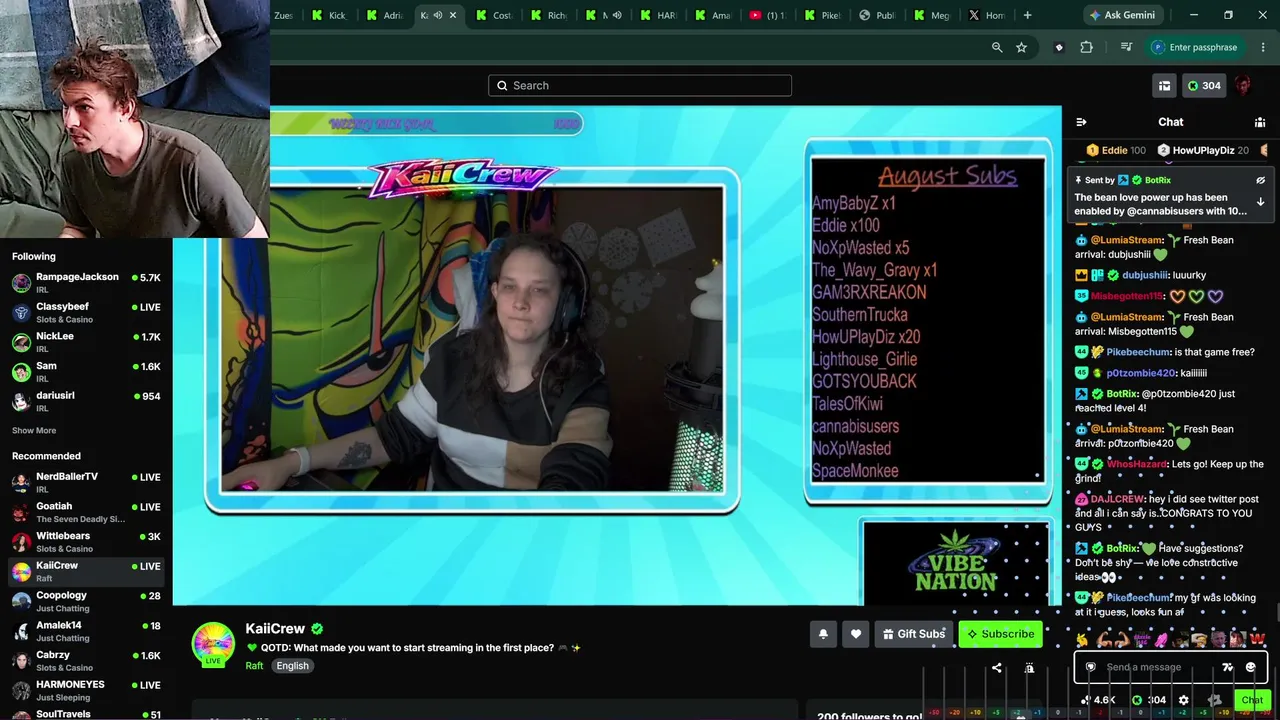Open the KICKs balance showing 304
Viewport: 1280px width, 720px height.
(1204, 86)
